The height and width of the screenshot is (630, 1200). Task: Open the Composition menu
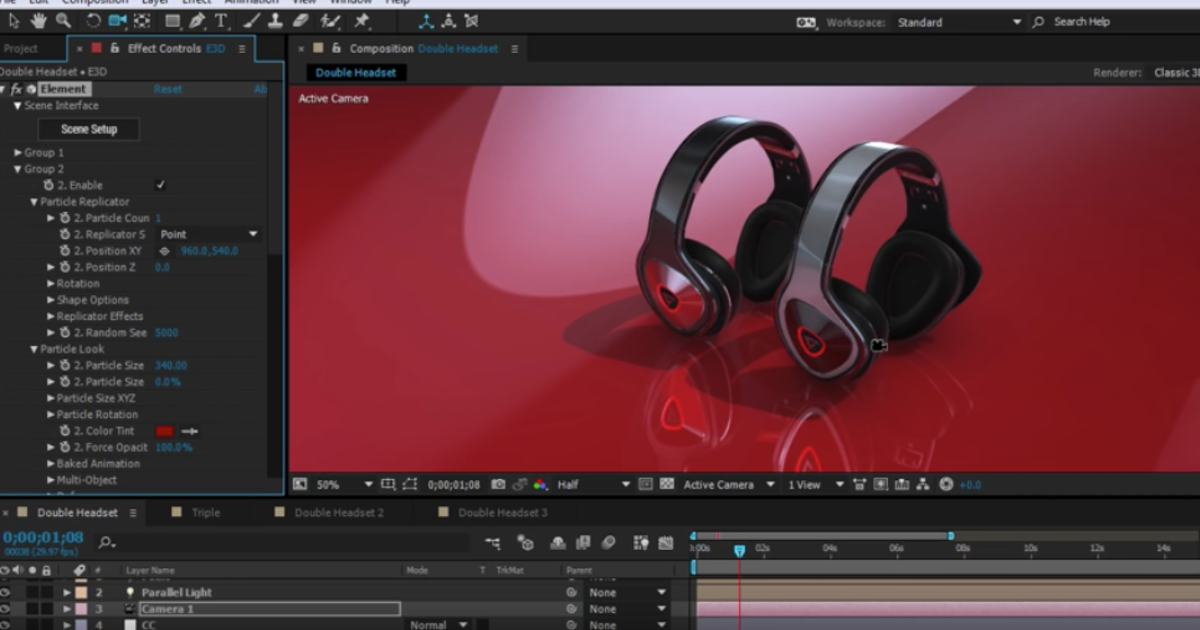click(x=94, y=3)
